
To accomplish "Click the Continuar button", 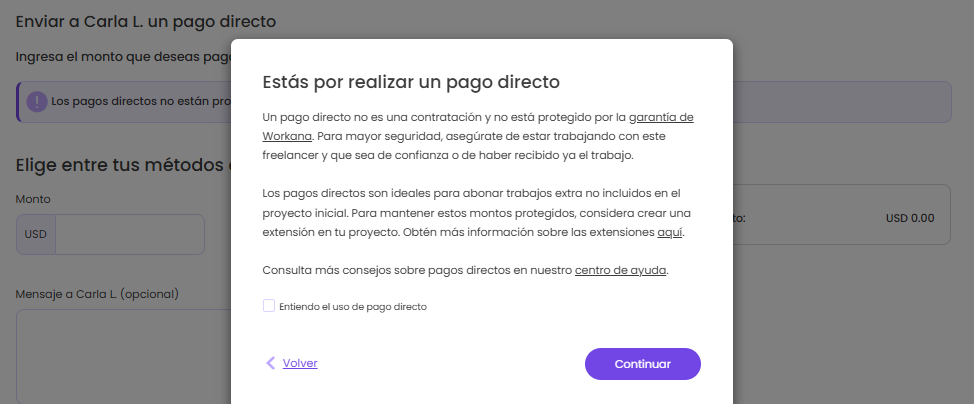I will (642, 364).
